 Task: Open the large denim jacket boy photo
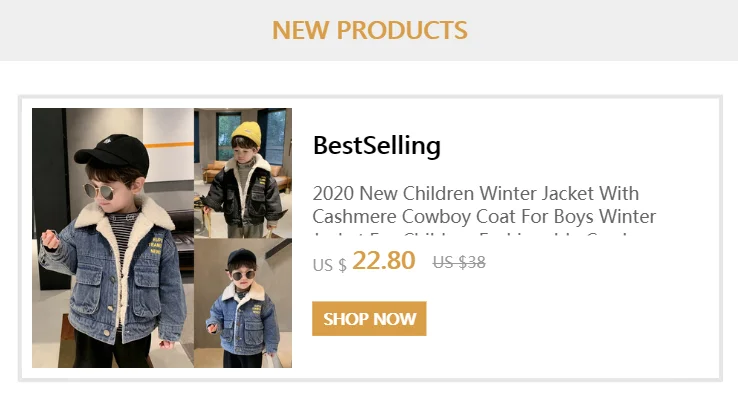click(x=113, y=238)
